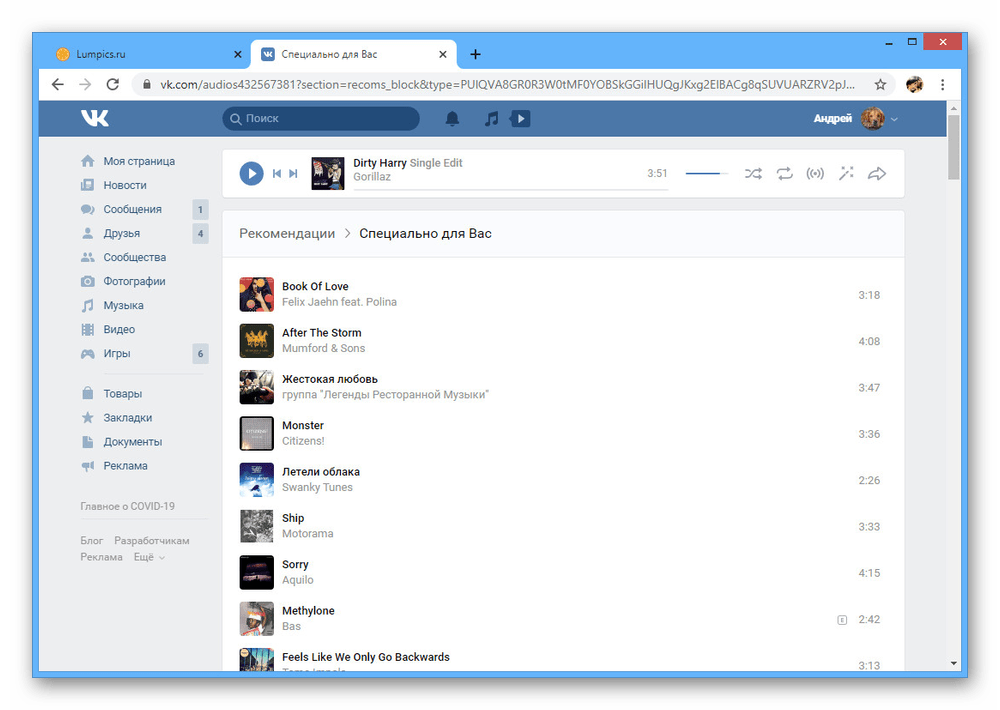Open the Motorama artist link
The height and width of the screenshot is (710, 1000).
coord(307,534)
